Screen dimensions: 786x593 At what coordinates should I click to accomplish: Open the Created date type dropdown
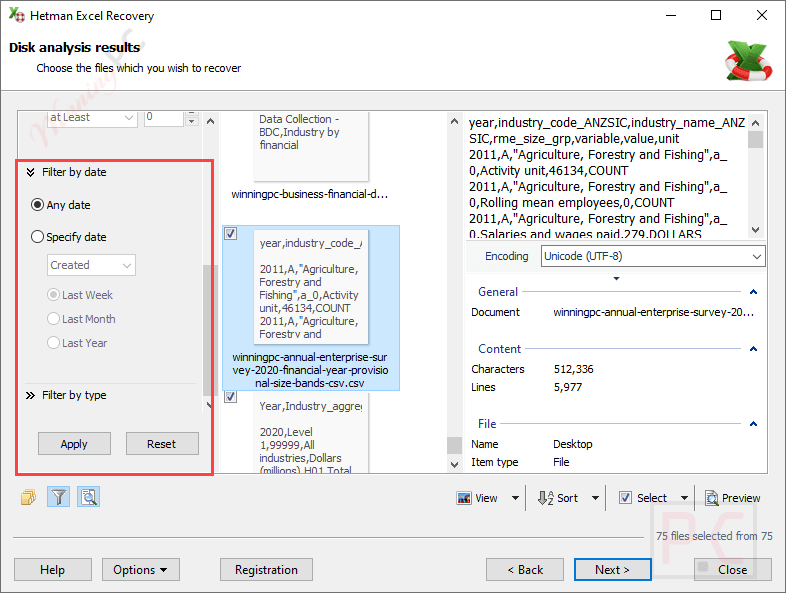[91, 265]
